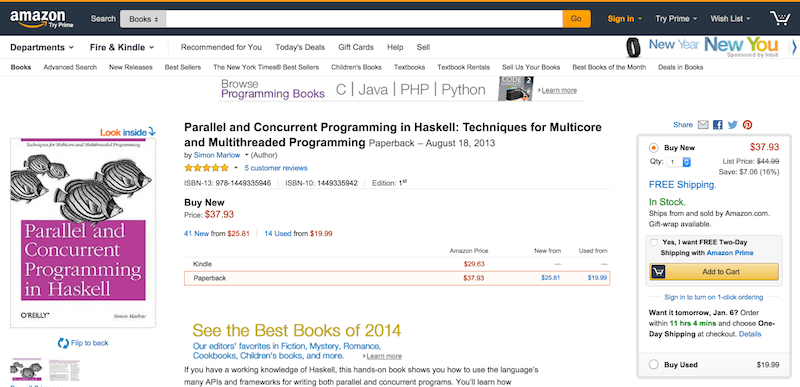Open the Simon Marlow author link
The width and height of the screenshot is (800, 387).
tap(217, 155)
